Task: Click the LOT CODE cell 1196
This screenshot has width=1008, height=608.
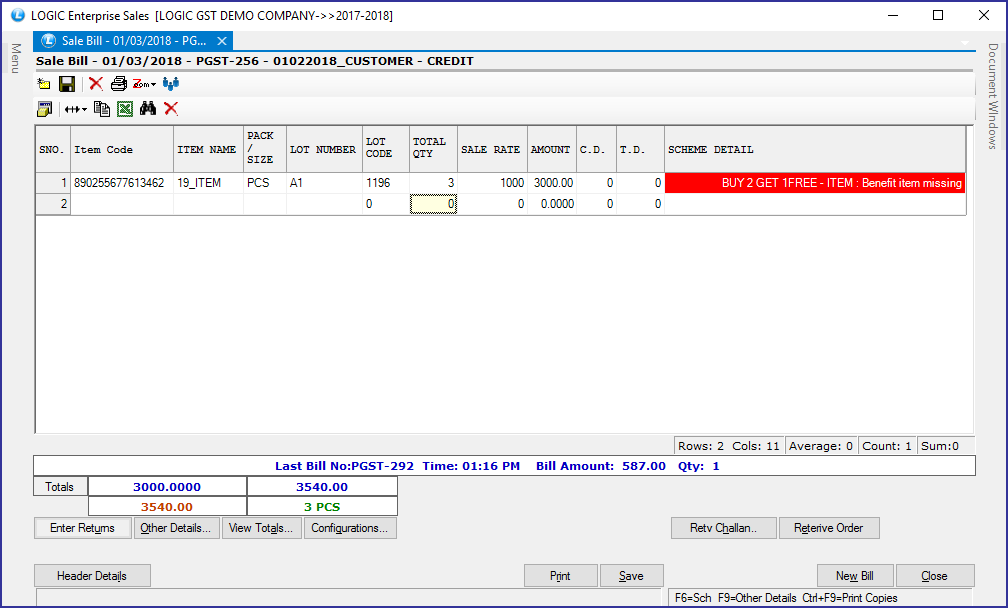Action: point(386,183)
